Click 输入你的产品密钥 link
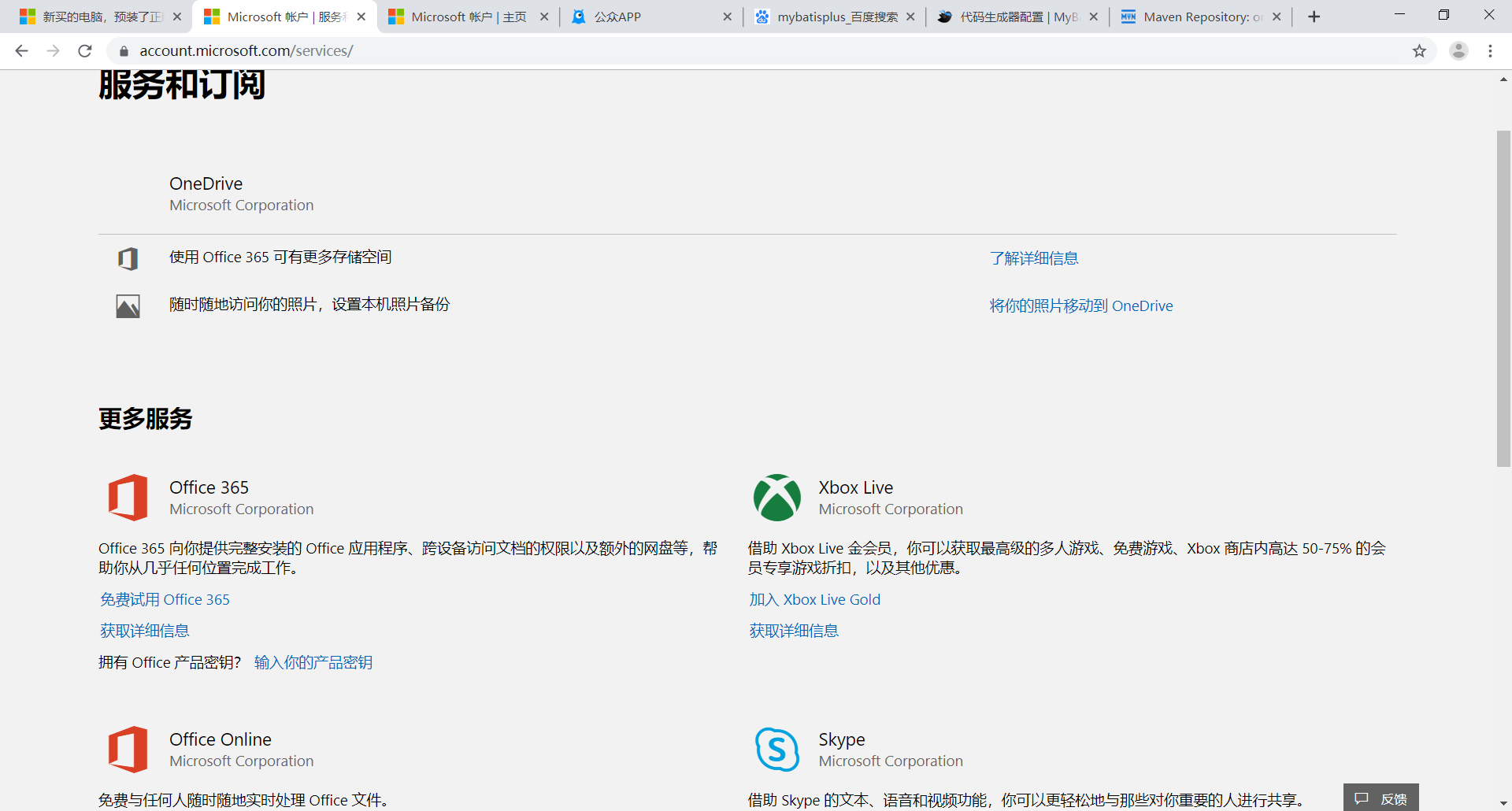 pyautogui.click(x=313, y=662)
